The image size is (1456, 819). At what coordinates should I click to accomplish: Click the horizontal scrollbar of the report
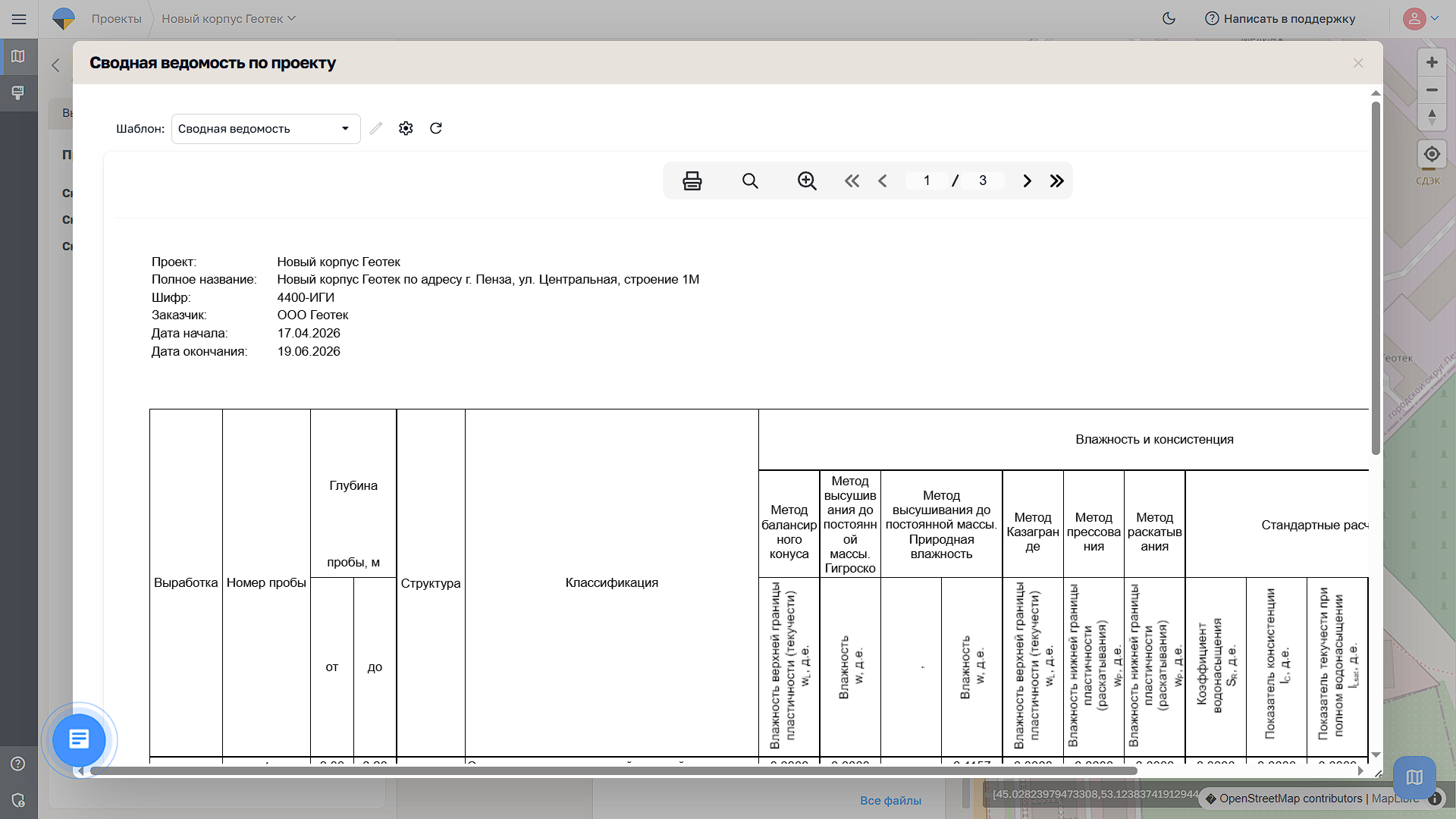tap(613, 770)
